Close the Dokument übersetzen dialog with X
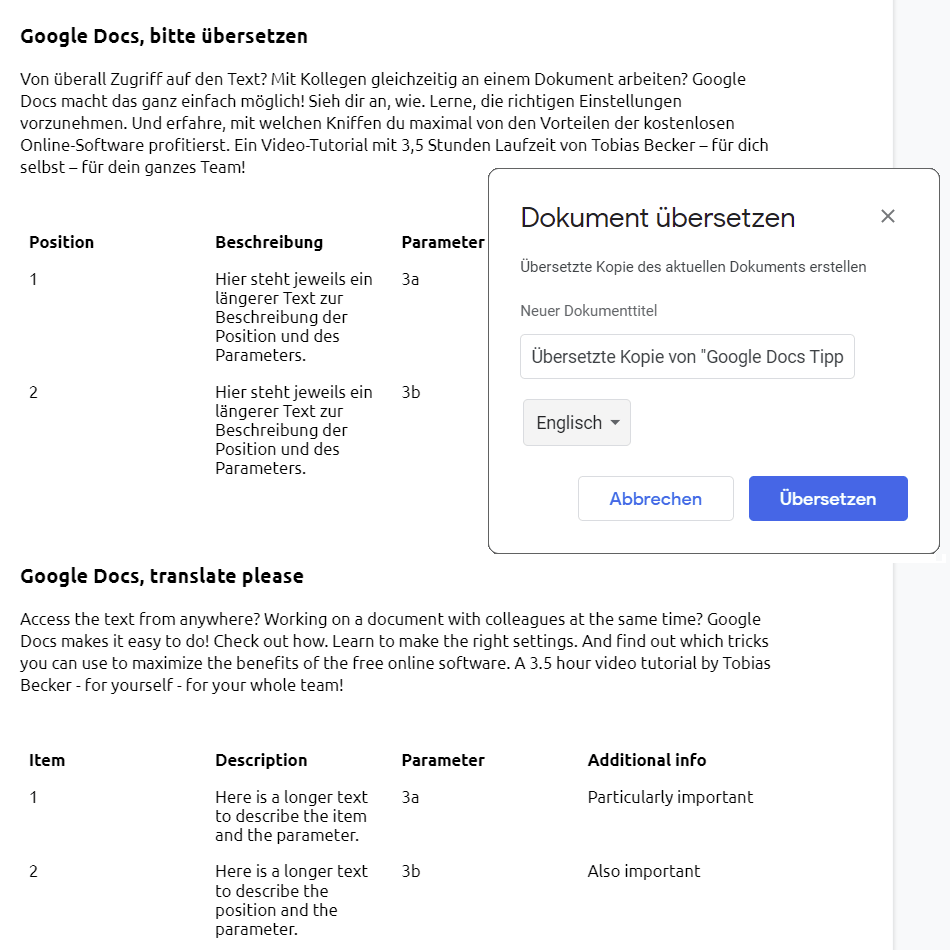The width and height of the screenshot is (950, 950). pyautogui.click(x=888, y=216)
